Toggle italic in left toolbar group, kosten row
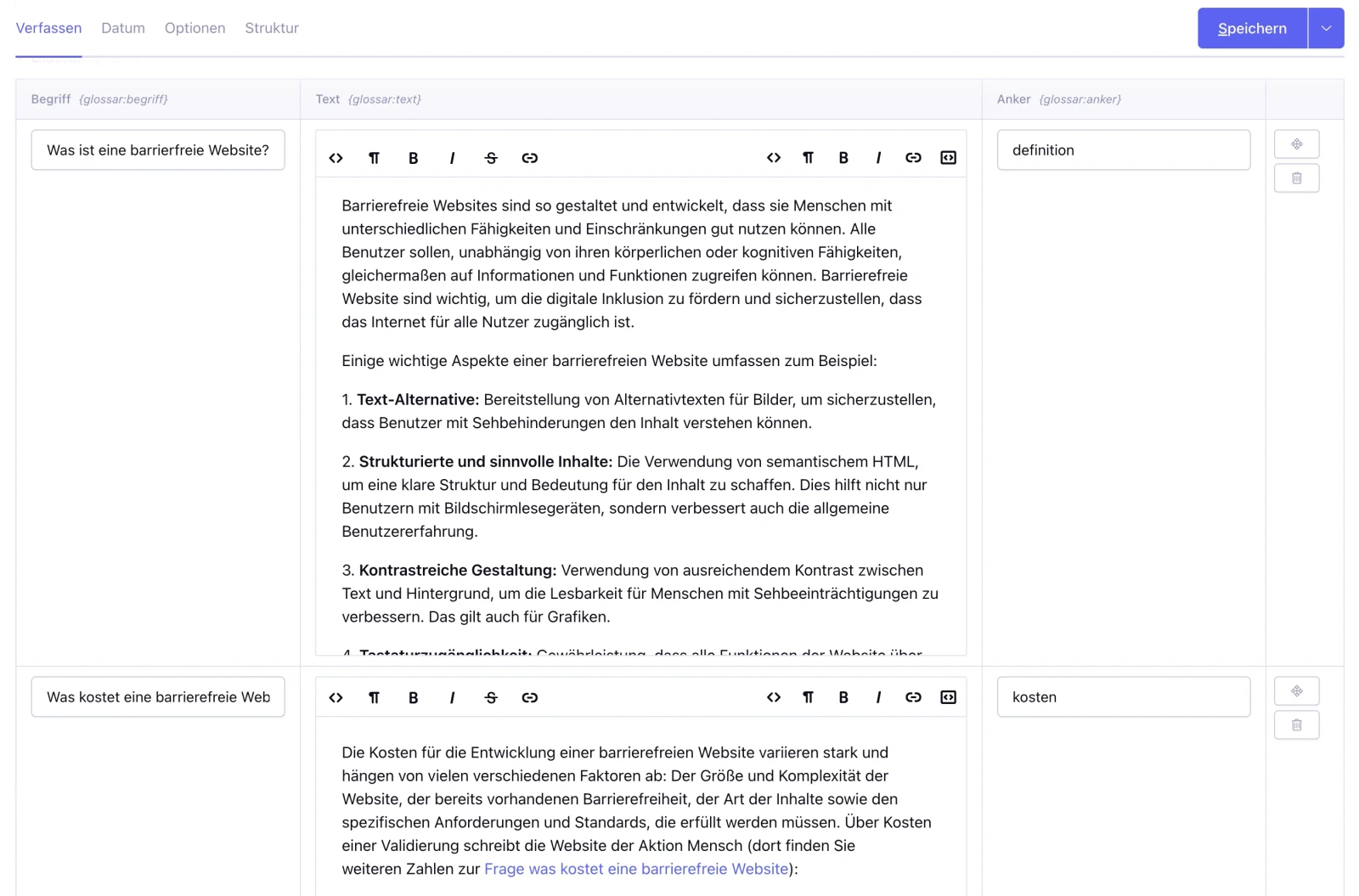Viewport: 1359px width, 896px height. click(452, 697)
